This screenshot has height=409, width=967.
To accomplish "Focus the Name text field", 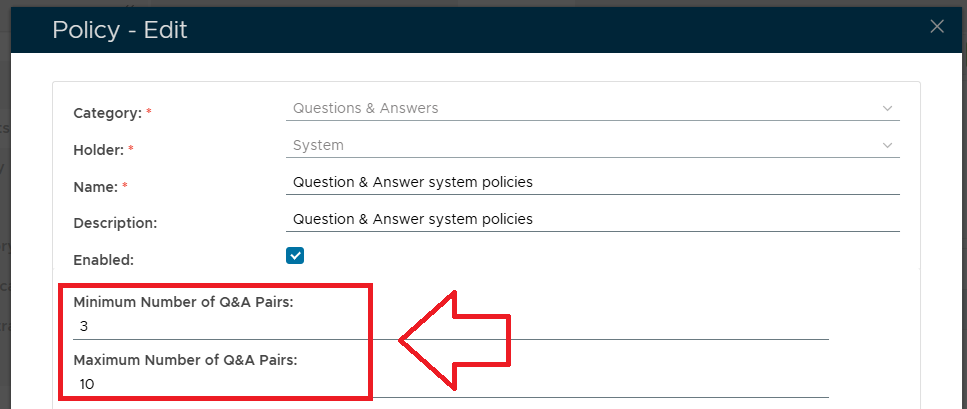I will (x=592, y=182).
